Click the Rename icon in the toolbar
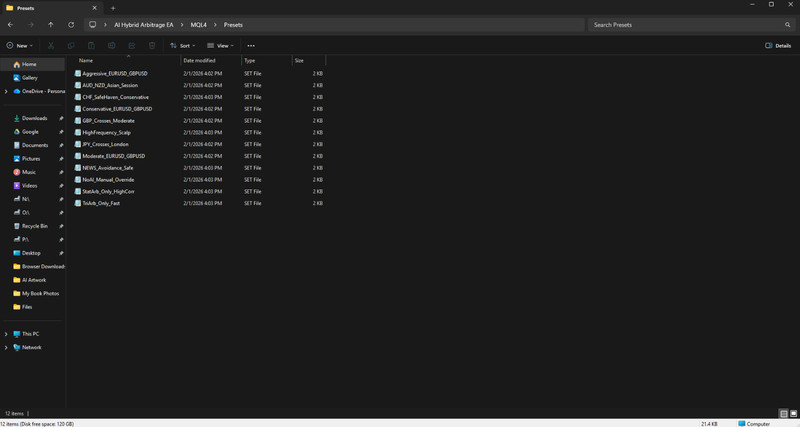Viewport: 800px width, 427px height. click(x=111, y=45)
